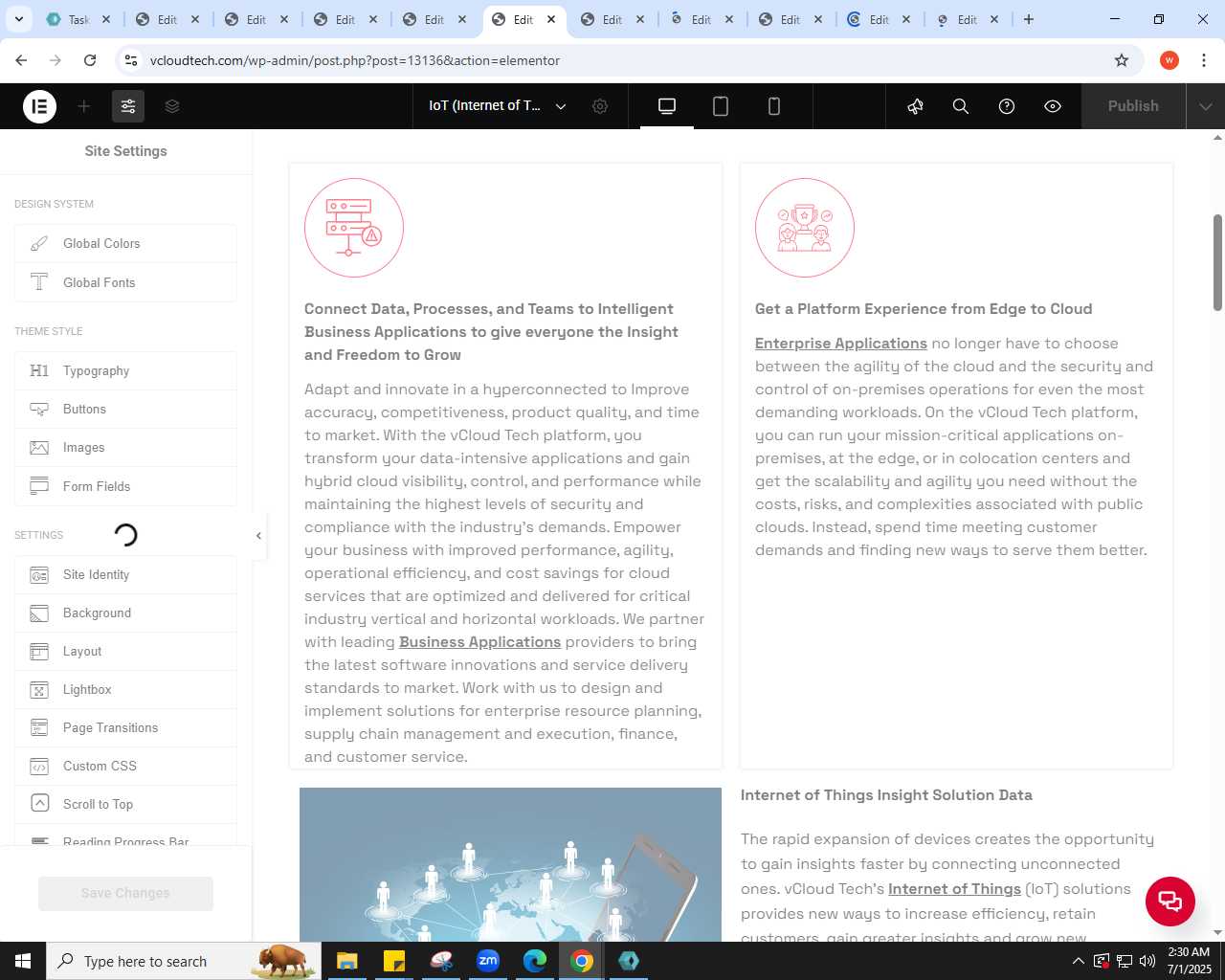Click the trophy team circle icon
The width and height of the screenshot is (1225, 980).
(x=805, y=228)
